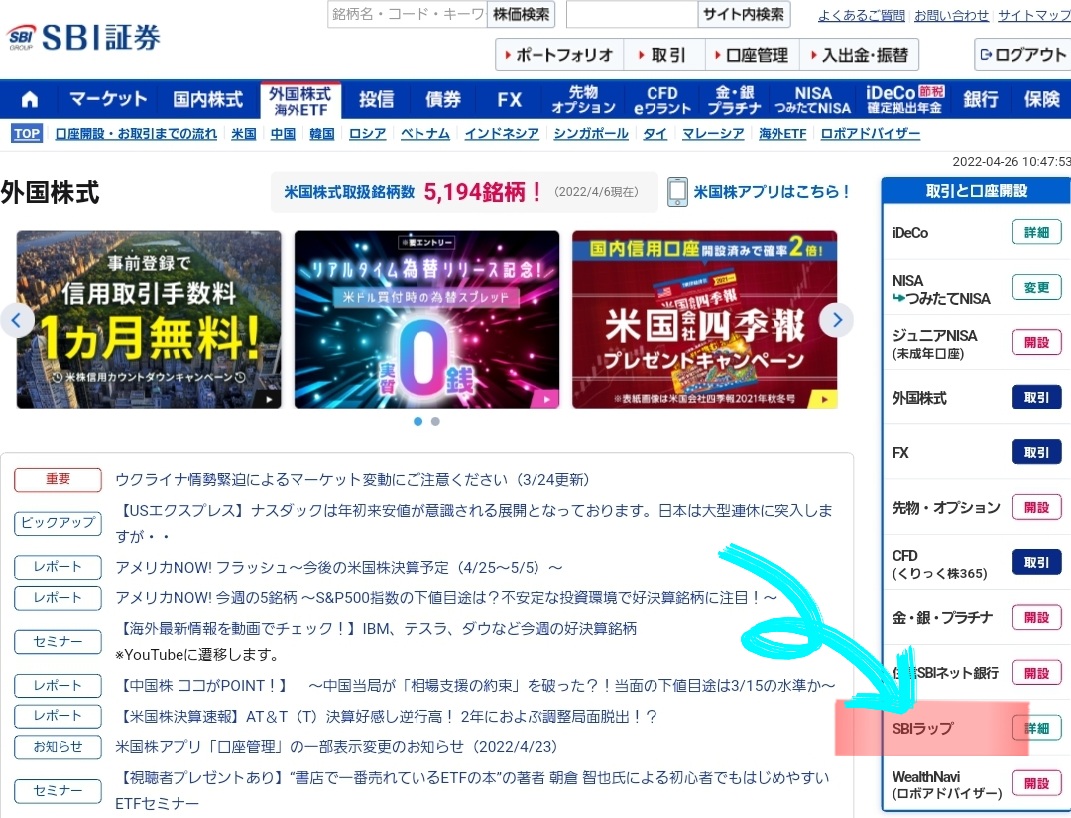Switch to the CFD eワラント tab
The width and height of the screenshot is (1071, 818).
[662, 100]
